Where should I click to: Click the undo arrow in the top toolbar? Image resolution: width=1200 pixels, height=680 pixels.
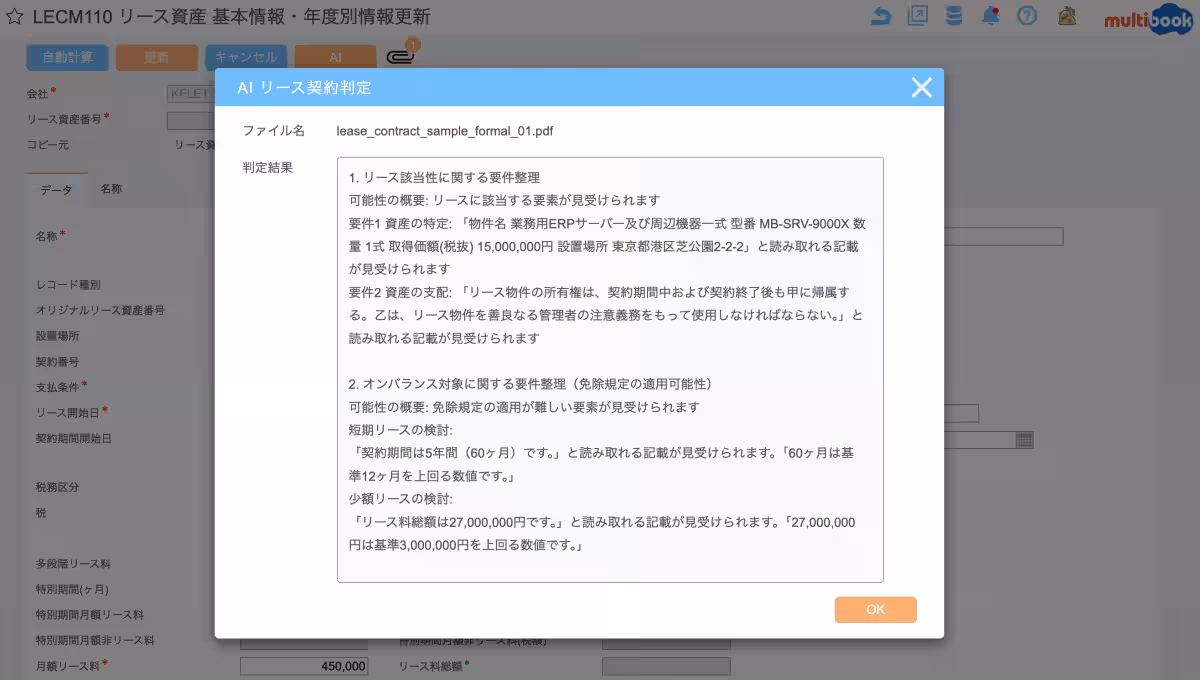[x=882, y=16]
